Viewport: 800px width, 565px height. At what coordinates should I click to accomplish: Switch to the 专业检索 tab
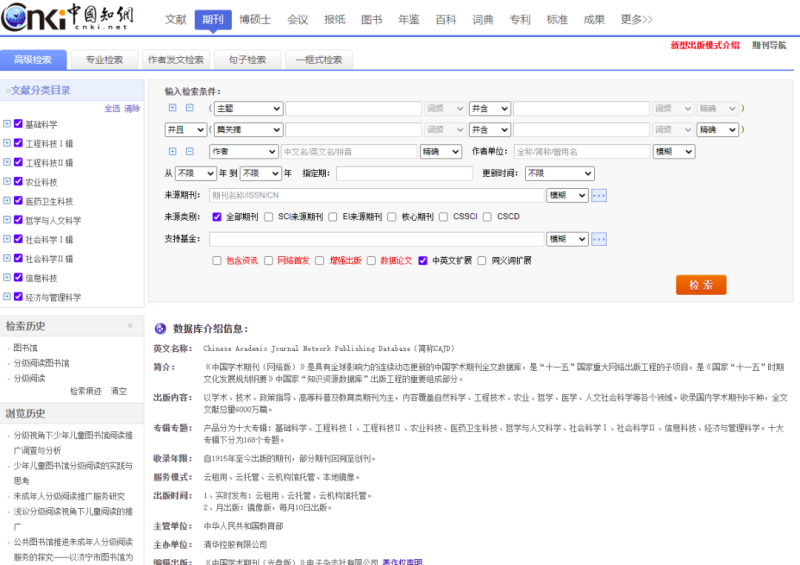click(104, 60)
